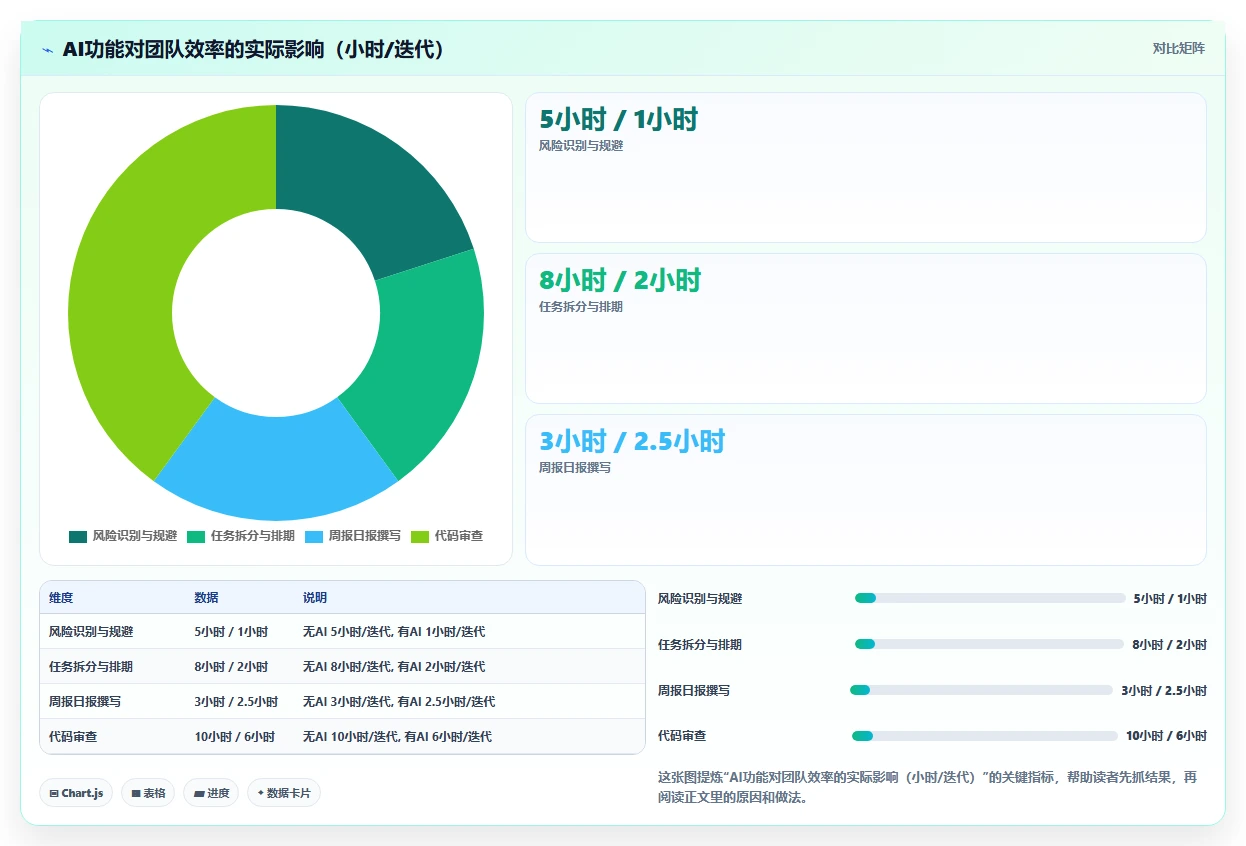
Task: Click table cell 周报日报撰写
Action: pos(85,702)
